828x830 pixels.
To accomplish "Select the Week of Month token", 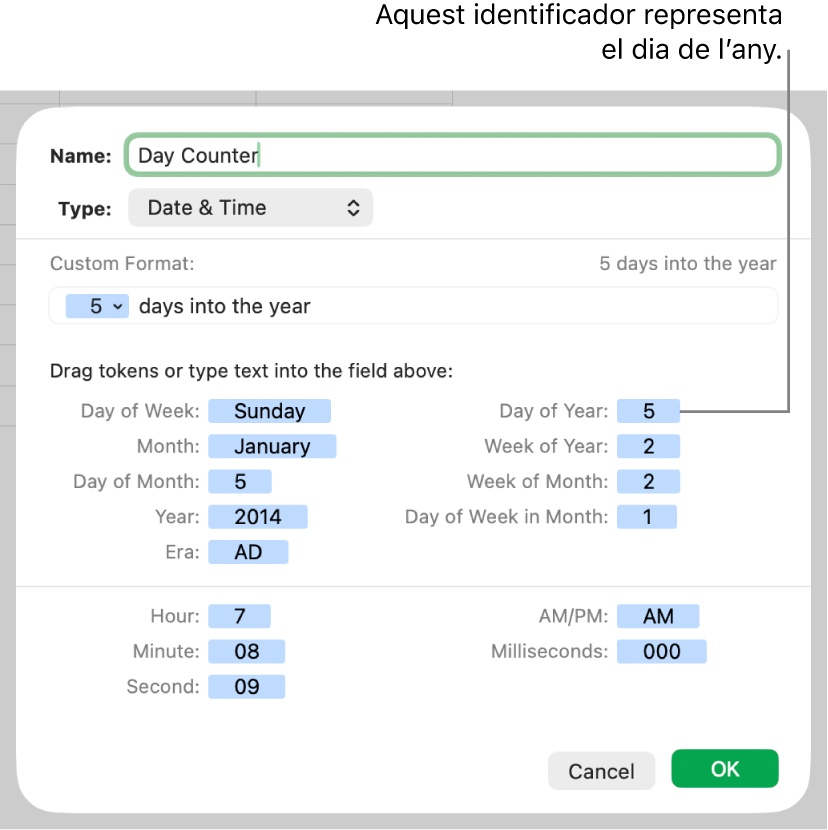I will (648, 481).
